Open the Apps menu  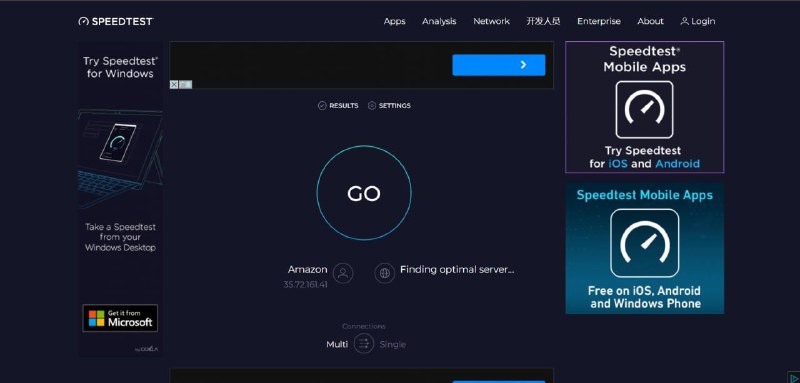(x=394, y=21)
